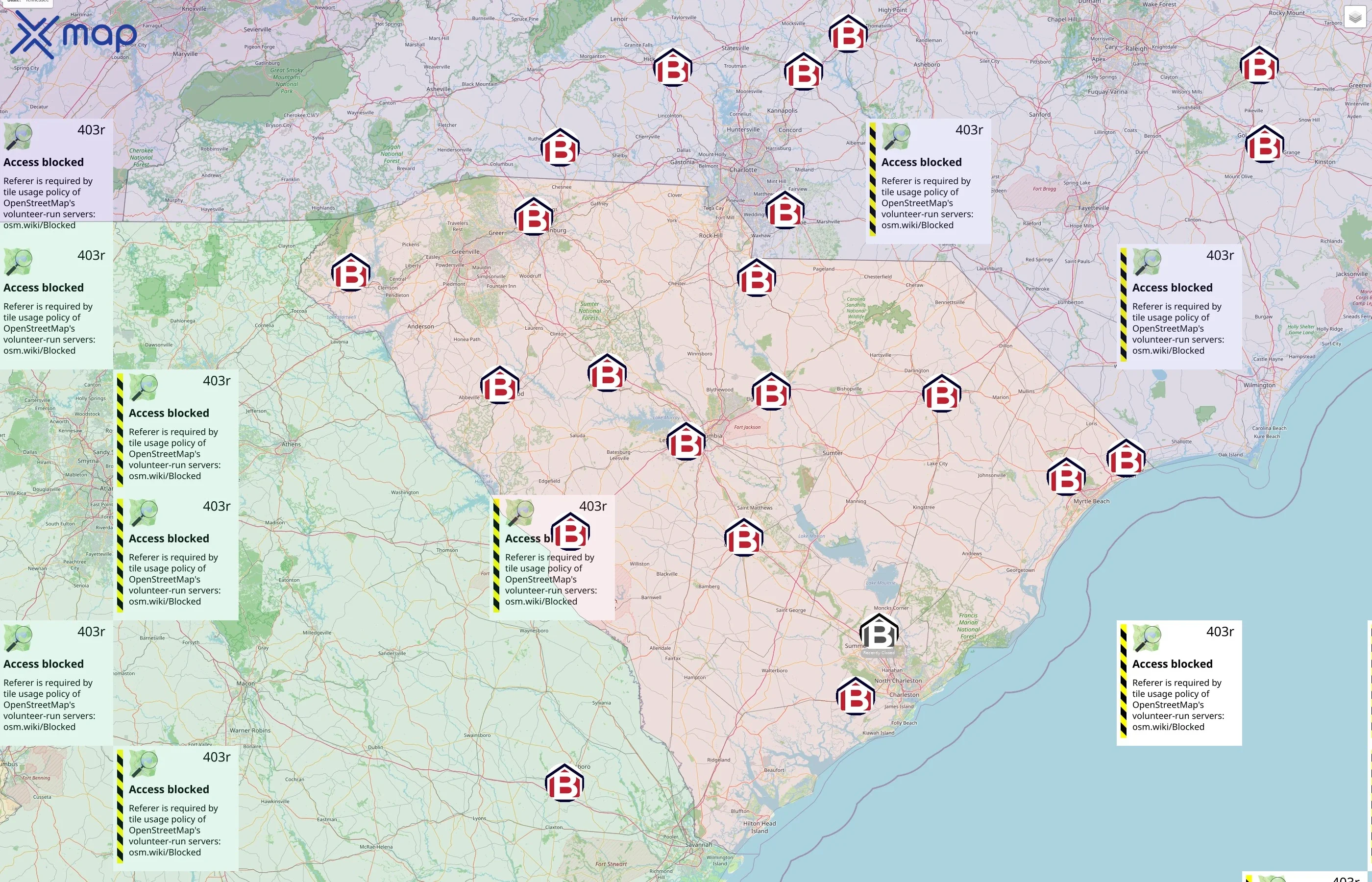Click the Kiawah Island label
1372x882 pixels.
[878, 733]
